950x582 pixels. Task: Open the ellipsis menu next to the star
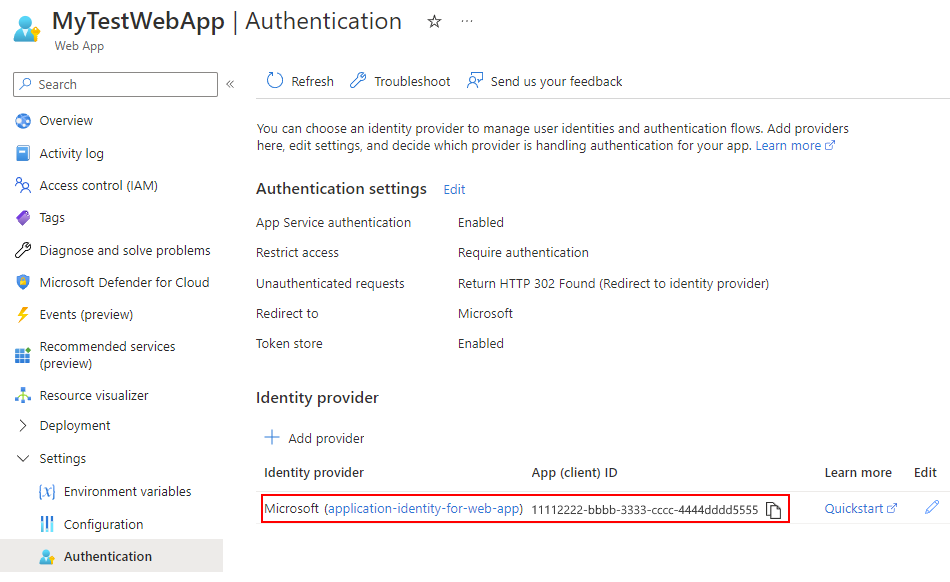click(x=466, y=22)
